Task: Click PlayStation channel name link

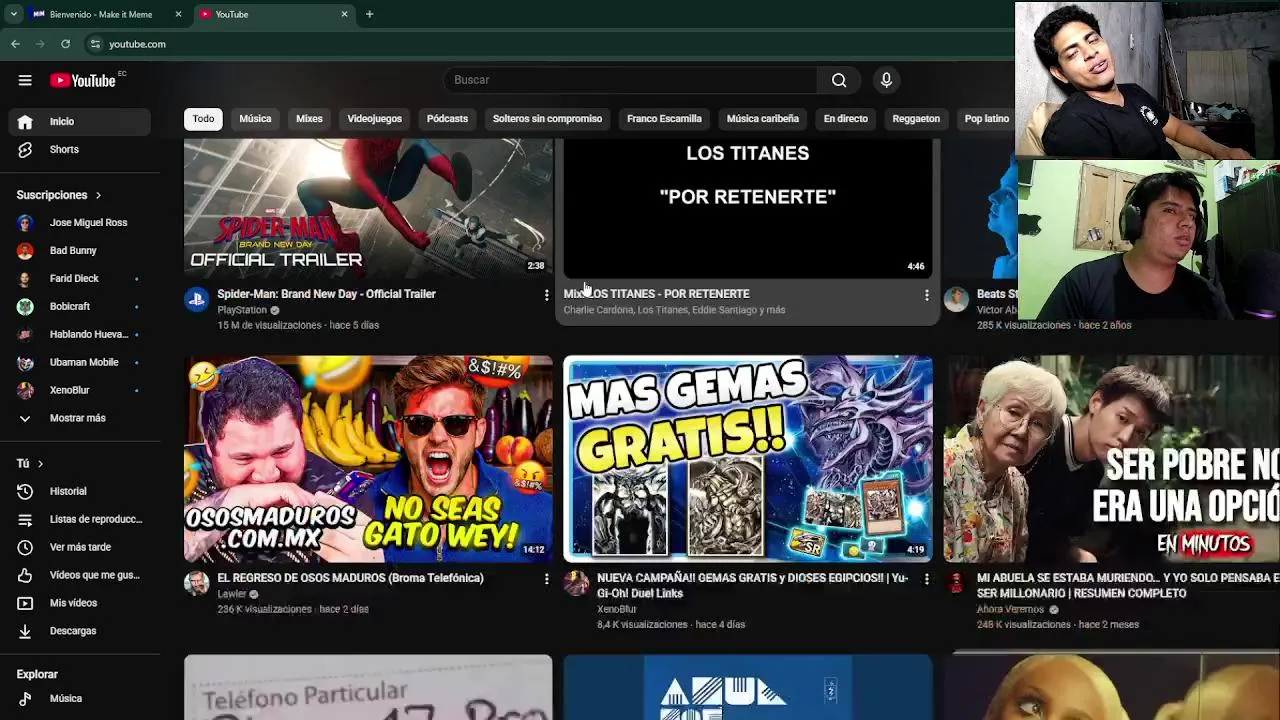Action: point(242,310)
